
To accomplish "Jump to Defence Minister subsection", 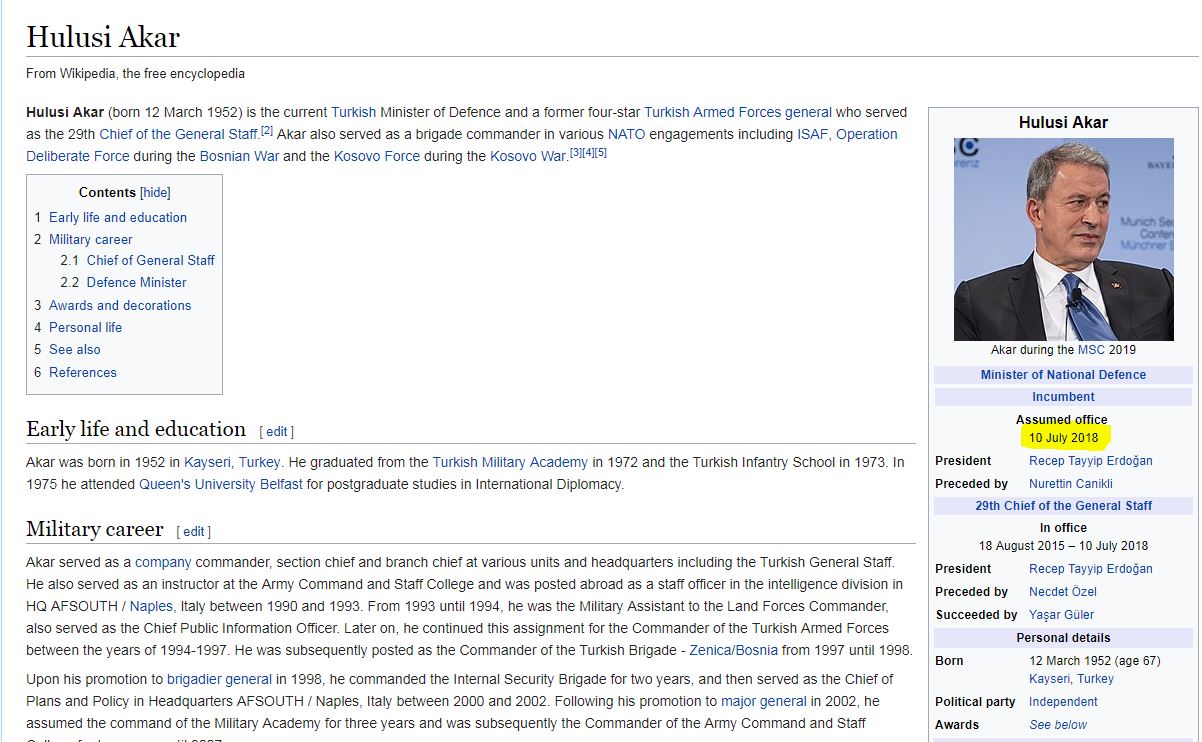I will pyautogui.click(x=136, y=282).
